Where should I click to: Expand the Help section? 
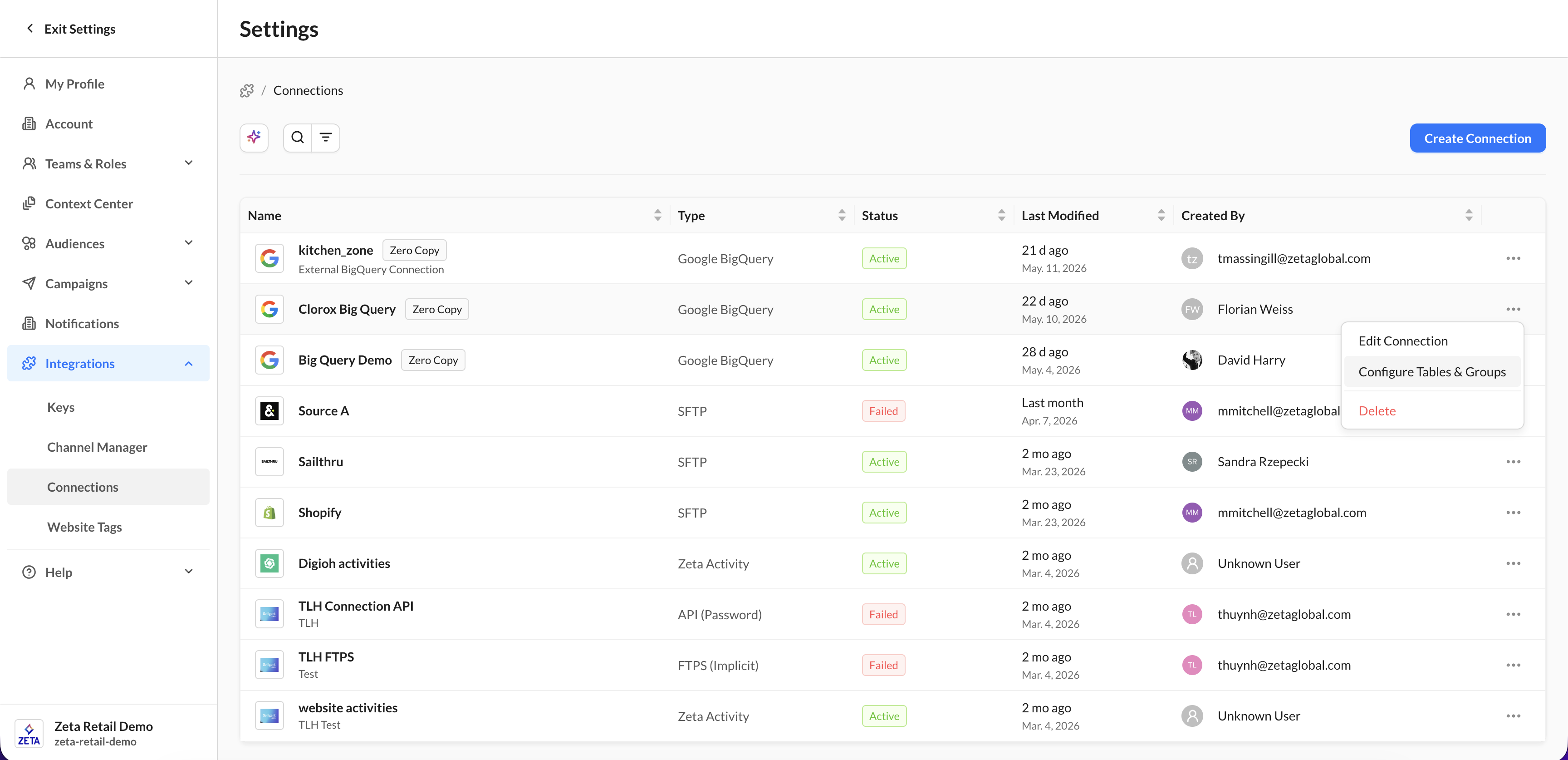(x=189, y=572)
